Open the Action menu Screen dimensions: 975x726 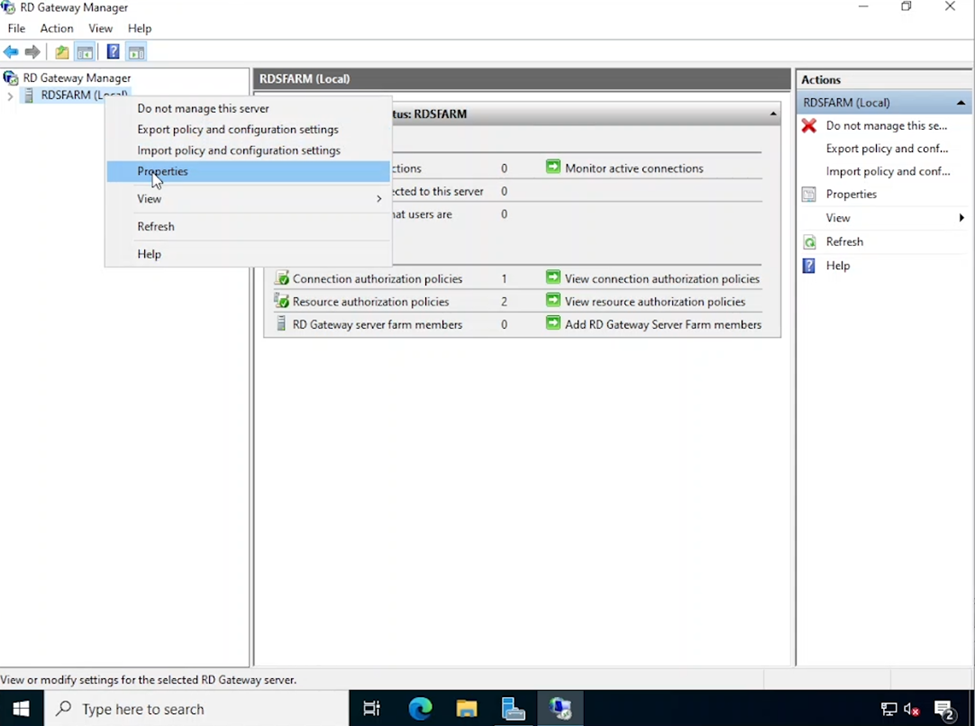[x=57, y=29]
